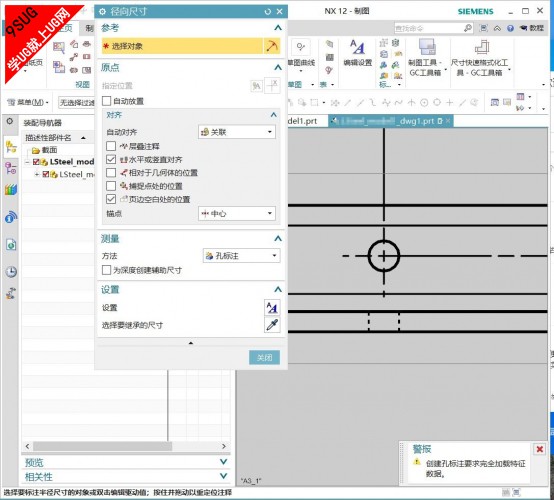Enable the 自动放置 checkbox
This screenshot has width=554, height=500.
(106, 101)
